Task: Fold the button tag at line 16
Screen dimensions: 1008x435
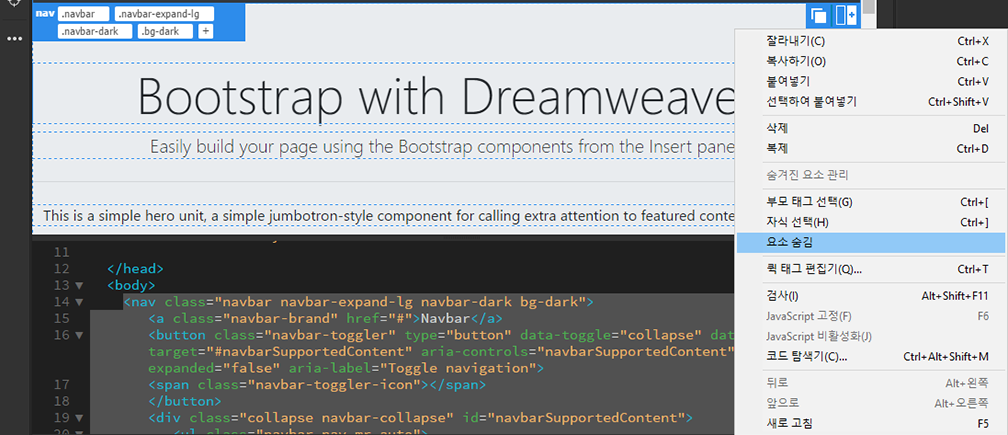Action: [79, 334]
